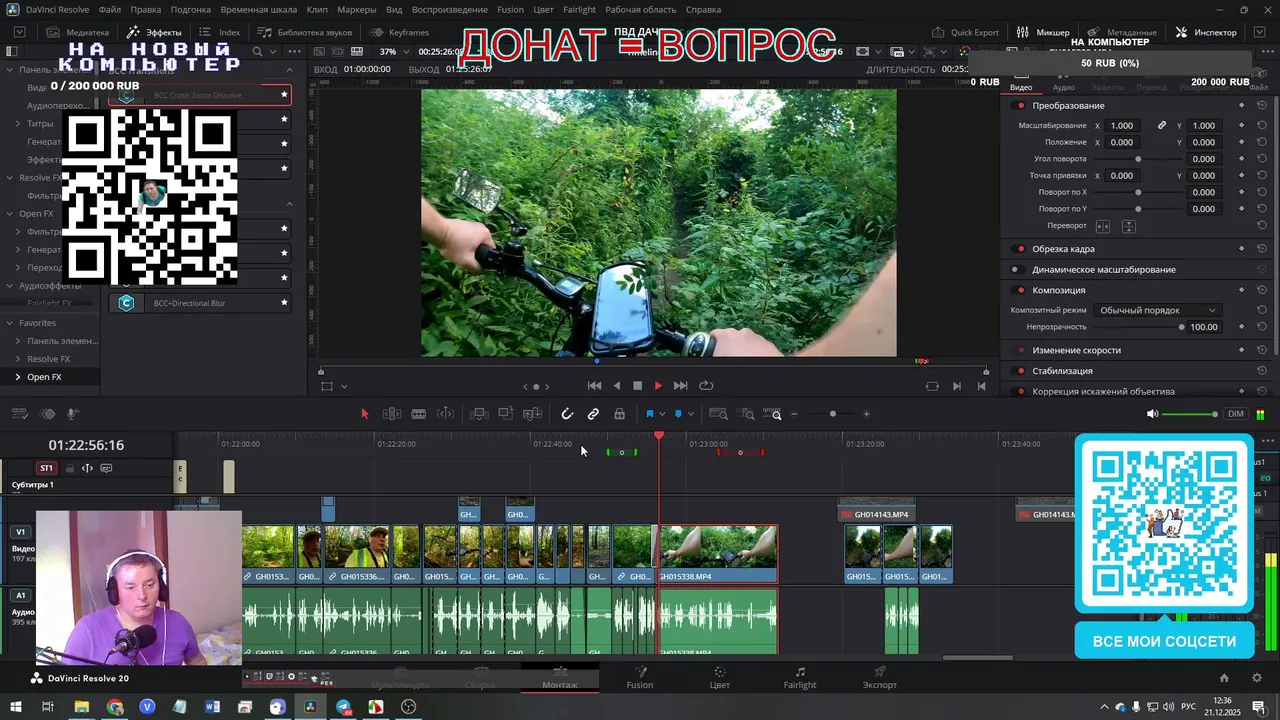Collapse the Аудиоэффекты category

pos(9,286)
